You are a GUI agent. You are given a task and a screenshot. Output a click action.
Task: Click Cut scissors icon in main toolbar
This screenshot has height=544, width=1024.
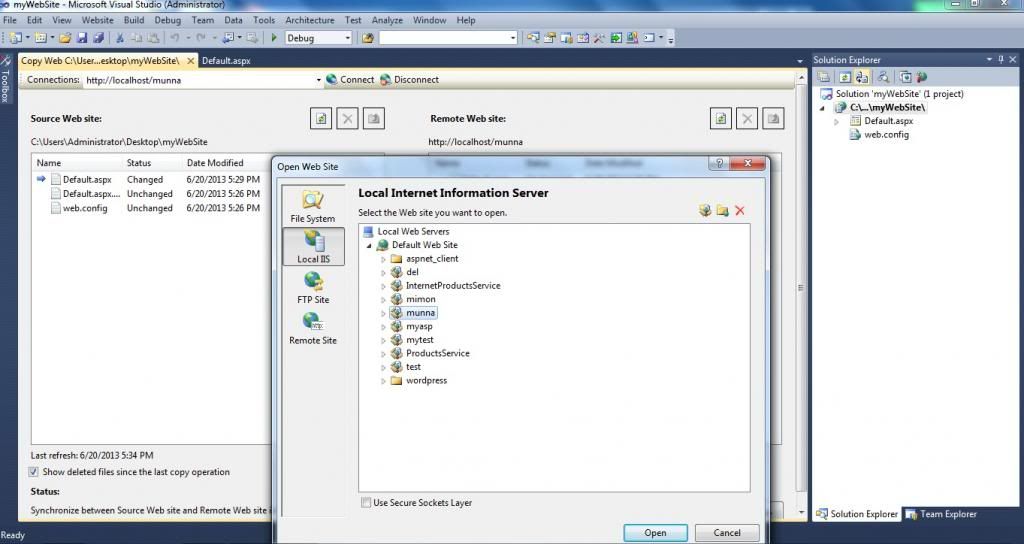(120, 38)
